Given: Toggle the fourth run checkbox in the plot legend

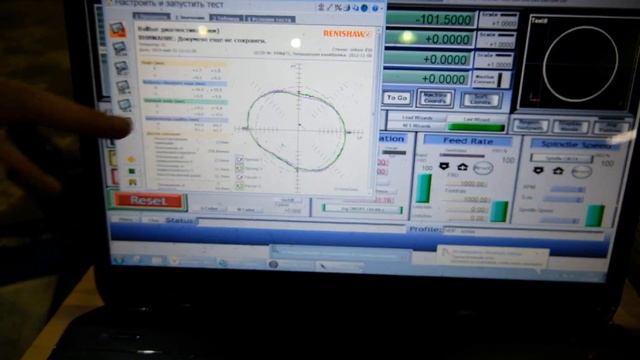Looking at the screenshot, I should 239,186.
